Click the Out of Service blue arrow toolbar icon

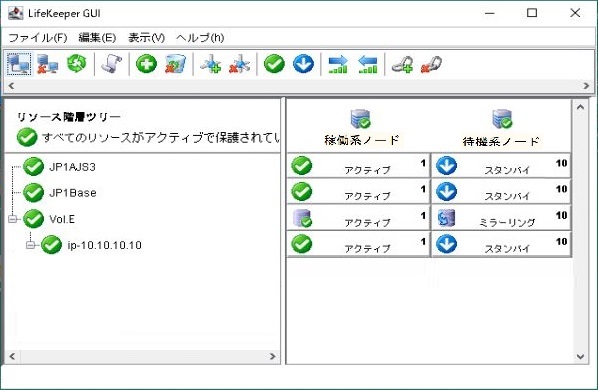(304, 64)
